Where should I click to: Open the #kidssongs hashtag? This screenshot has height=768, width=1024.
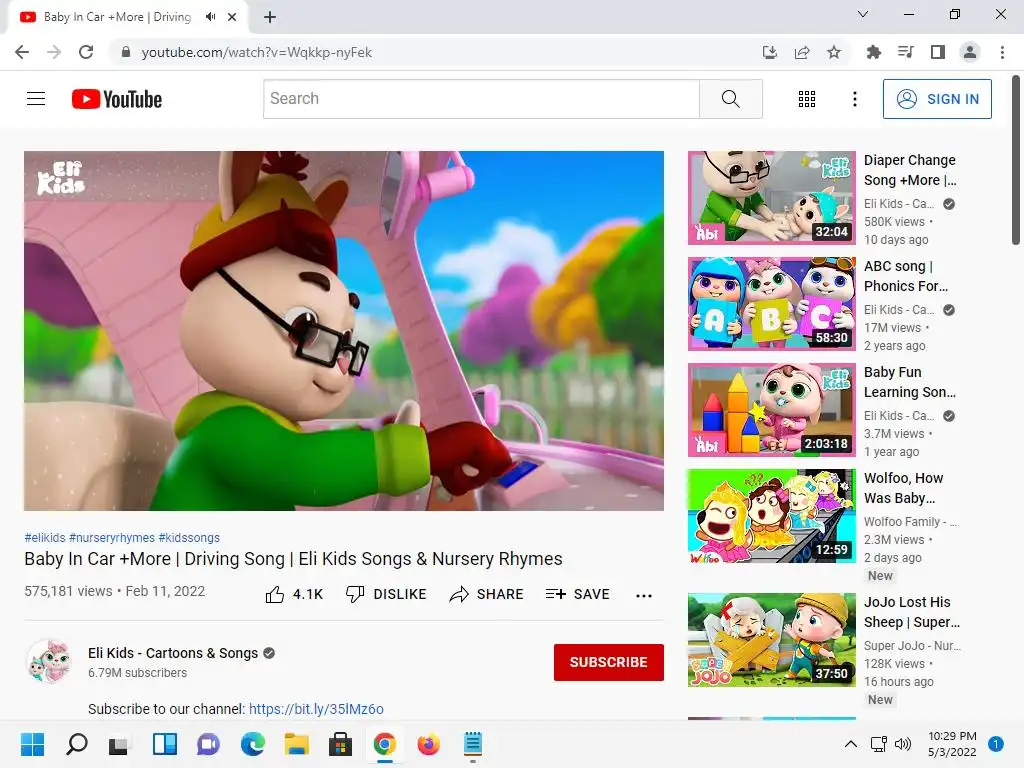189,537
